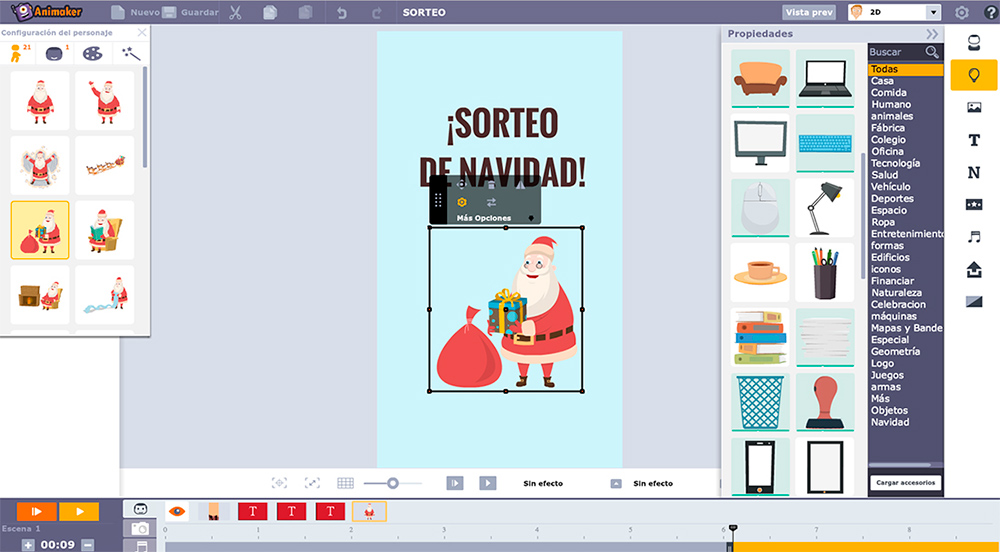Click the search magnifier icon

pos(932,52)
